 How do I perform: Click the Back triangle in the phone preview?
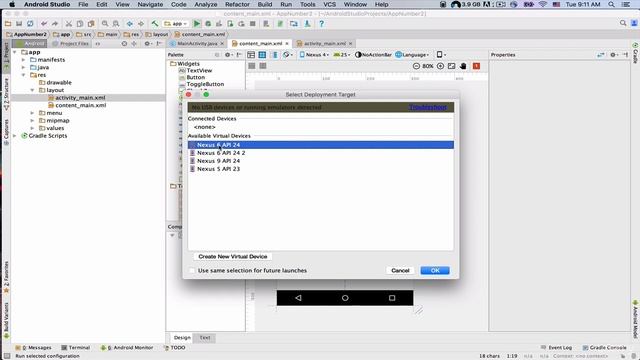298,298
